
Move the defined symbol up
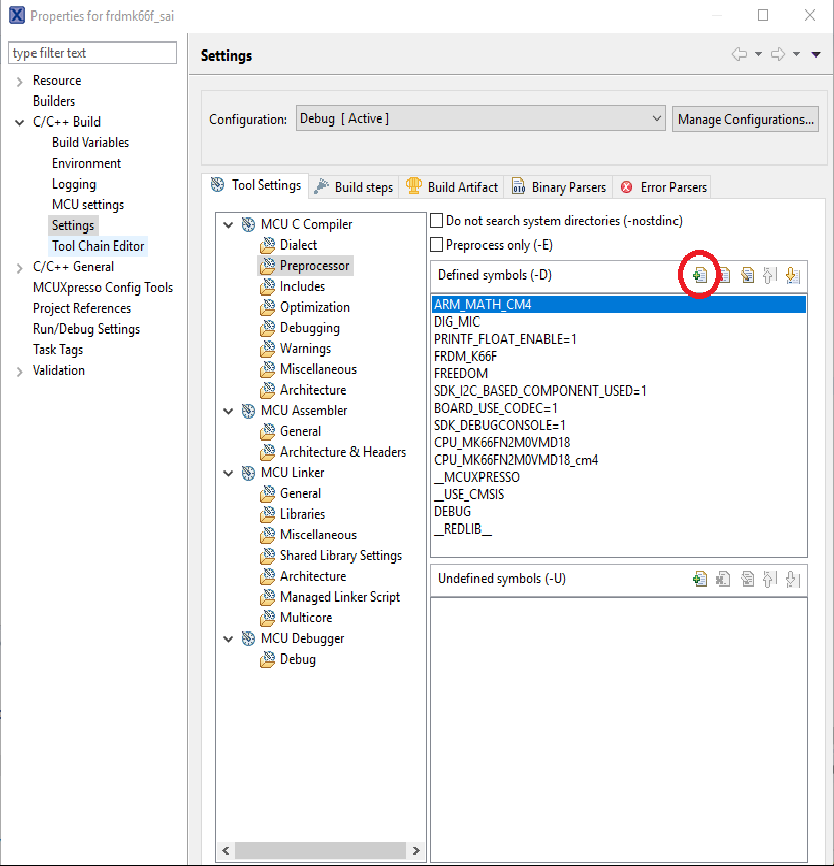coord(769,274)
